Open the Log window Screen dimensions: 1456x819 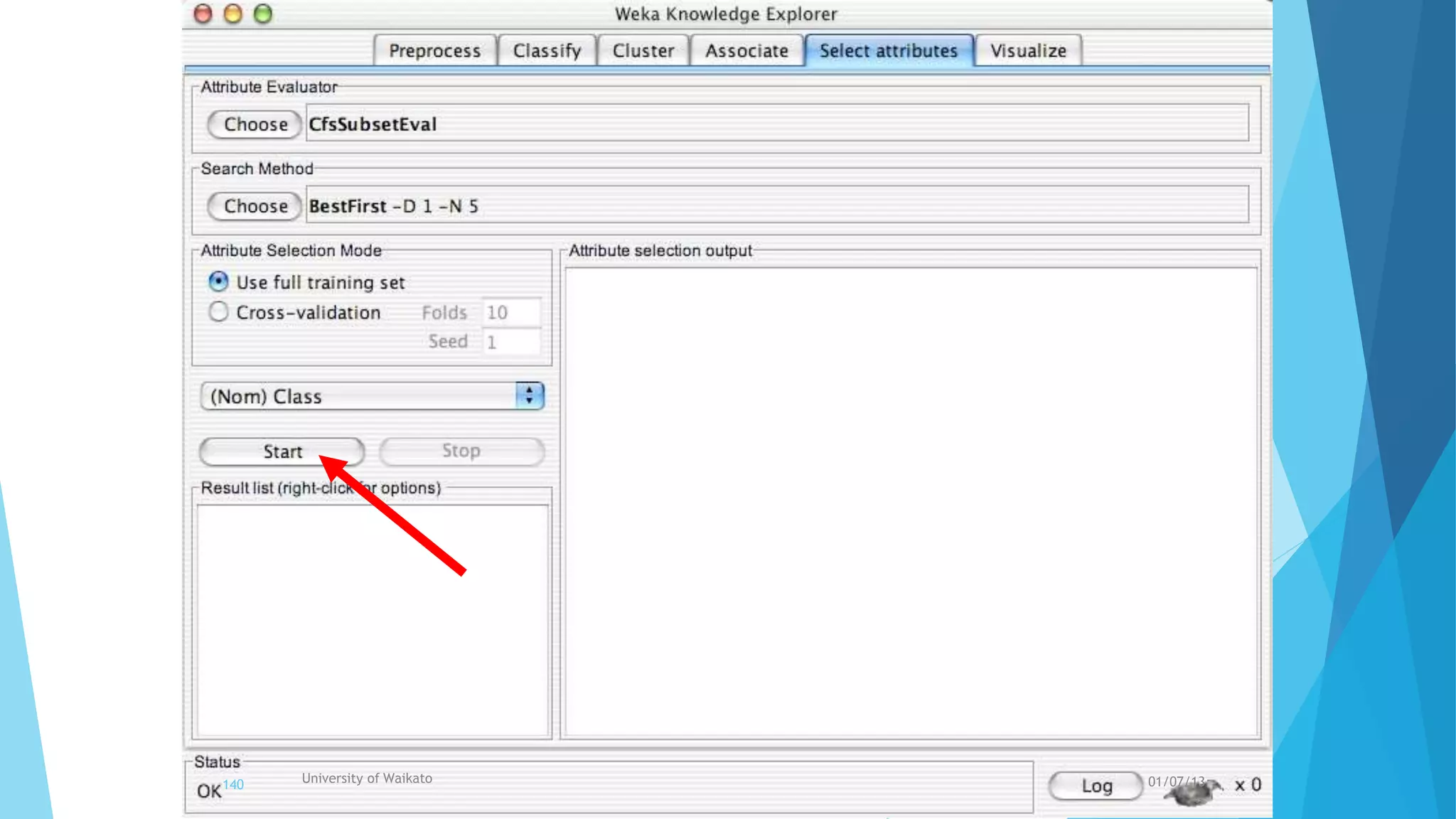click(1096, 786)
